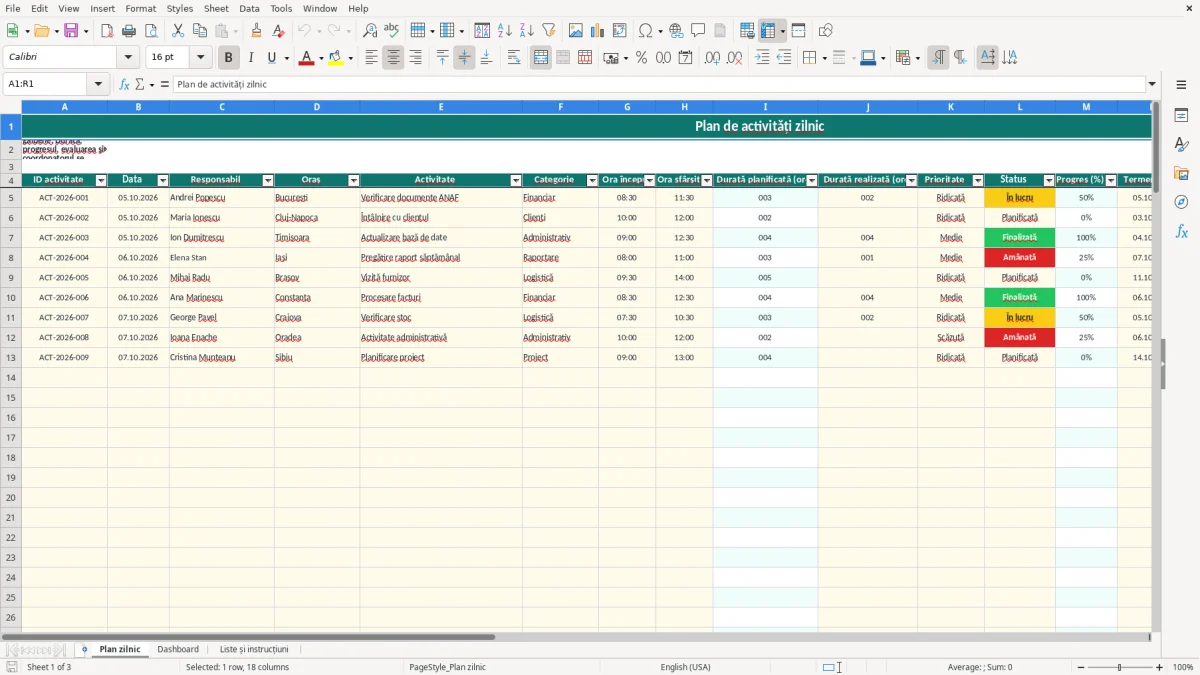
Task: Expand the formula bar
Action: [x=1152, y=84]
